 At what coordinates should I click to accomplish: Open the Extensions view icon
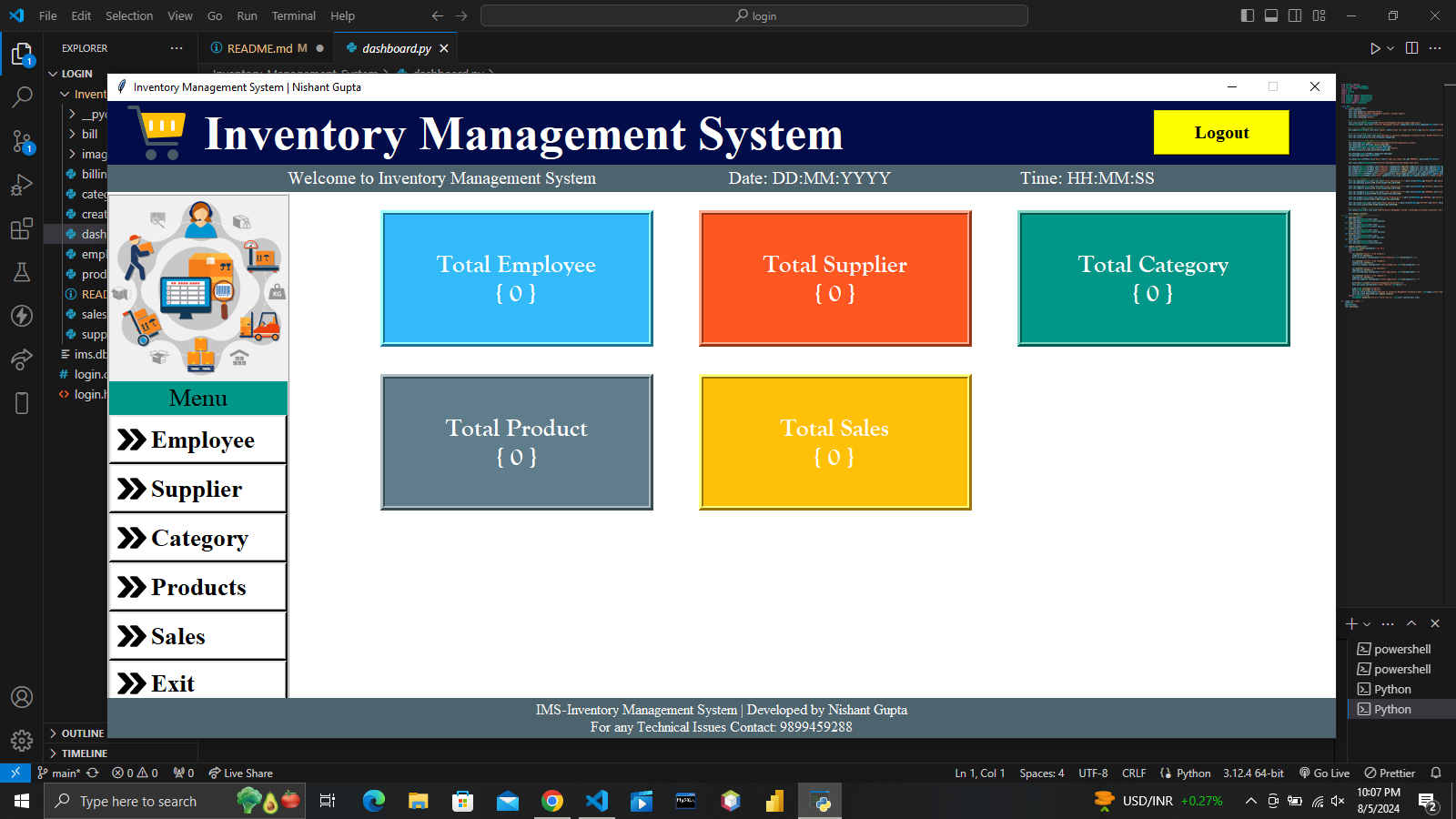click(22, 229)
